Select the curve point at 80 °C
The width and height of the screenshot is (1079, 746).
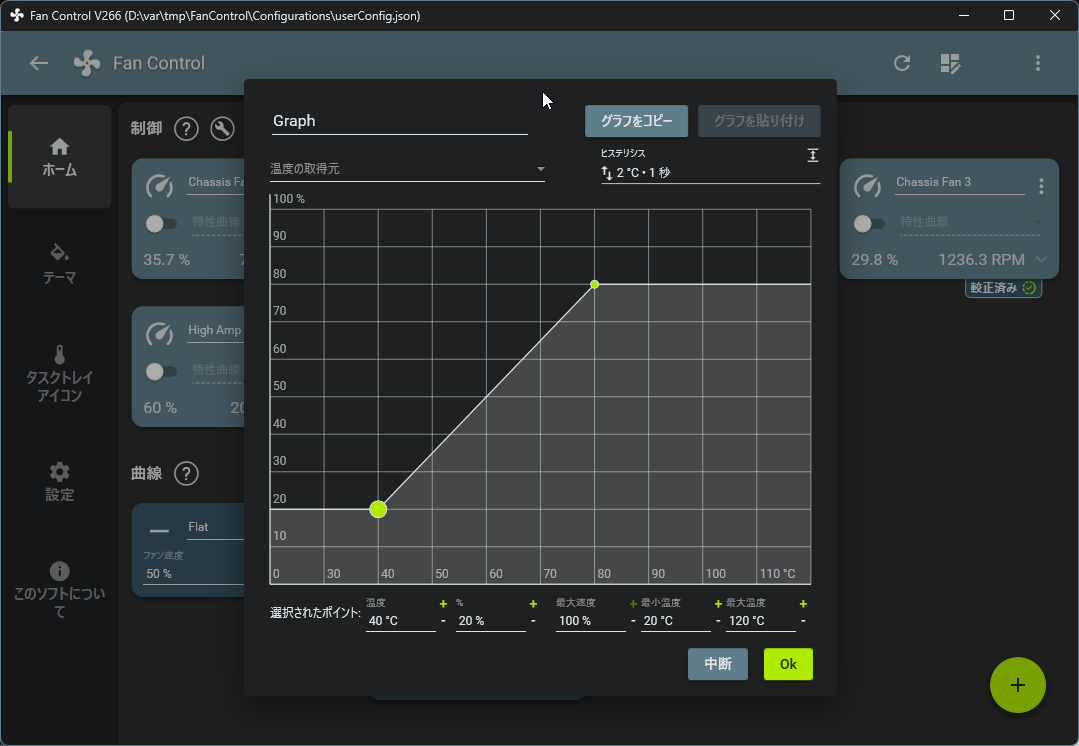pos(595,284)
